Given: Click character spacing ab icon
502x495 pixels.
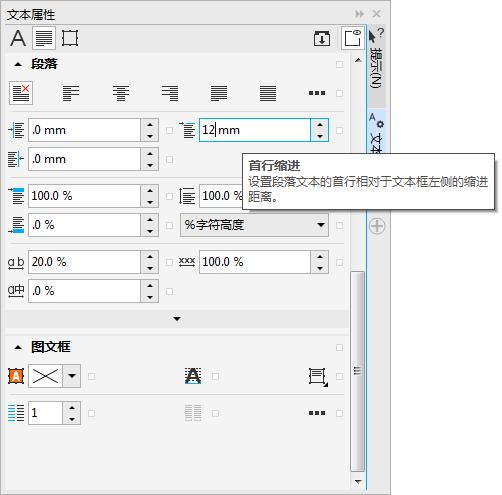Looking at the screenshot, I should pos(16,263).
